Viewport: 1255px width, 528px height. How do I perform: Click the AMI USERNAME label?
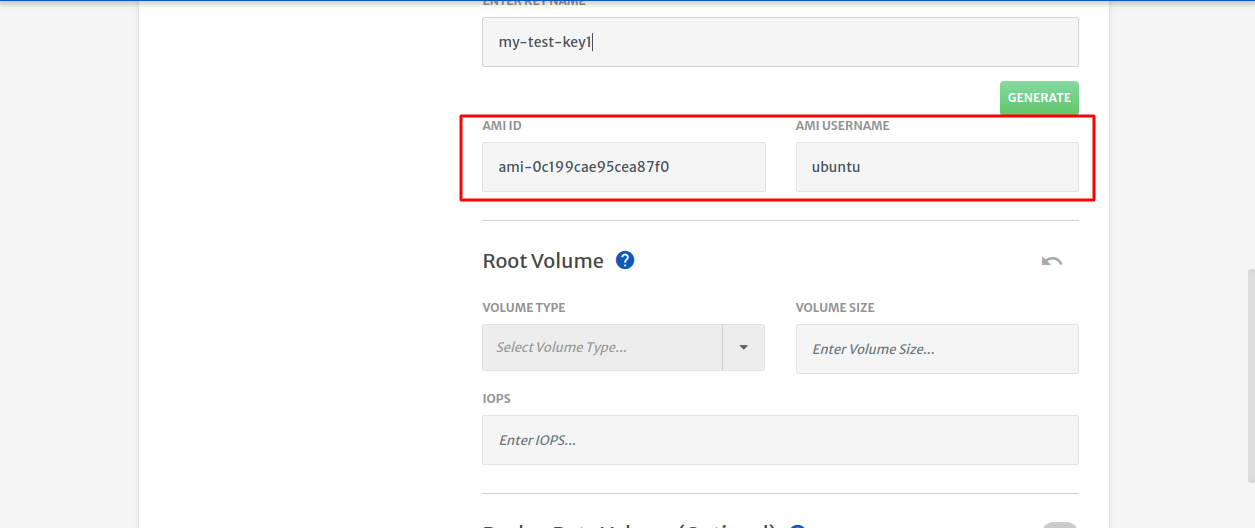[843, 126]
